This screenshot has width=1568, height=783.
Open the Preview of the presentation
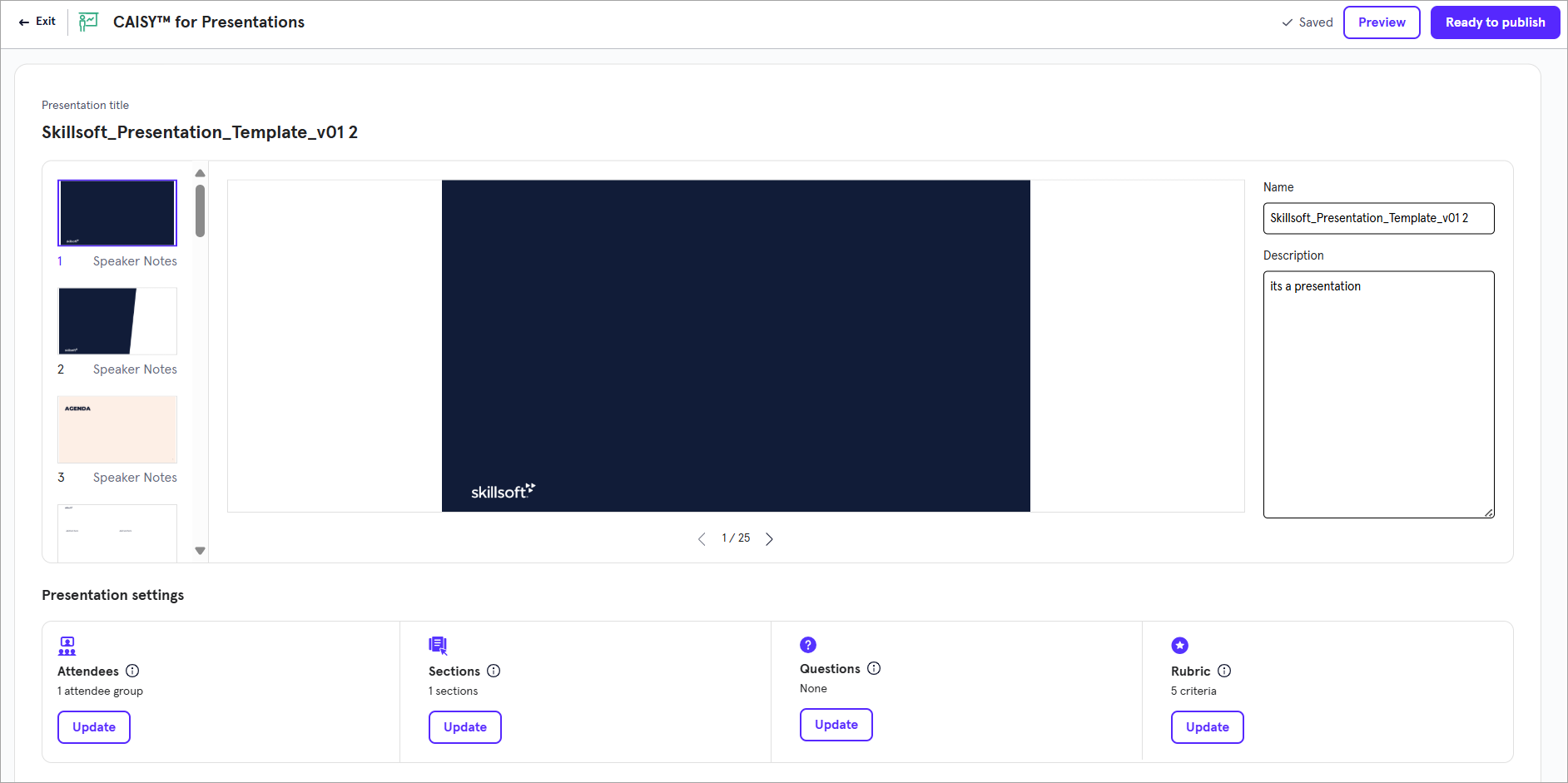click(x=1382, y=22)
